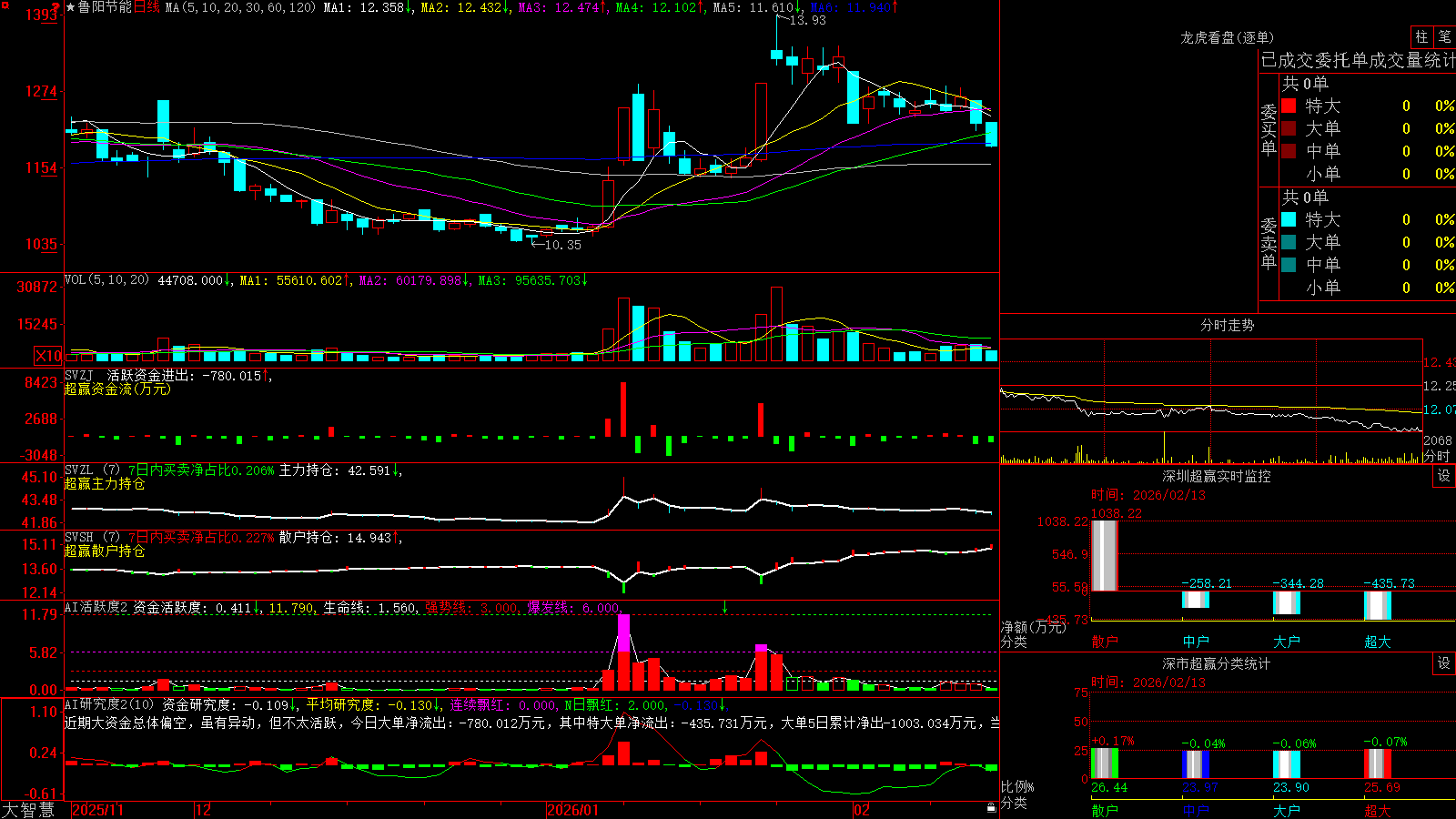This screenshot has height=819, width=1456.
Task: Open 设 settings for 深圳超赢实时监控 panel
Action: 1444,476
